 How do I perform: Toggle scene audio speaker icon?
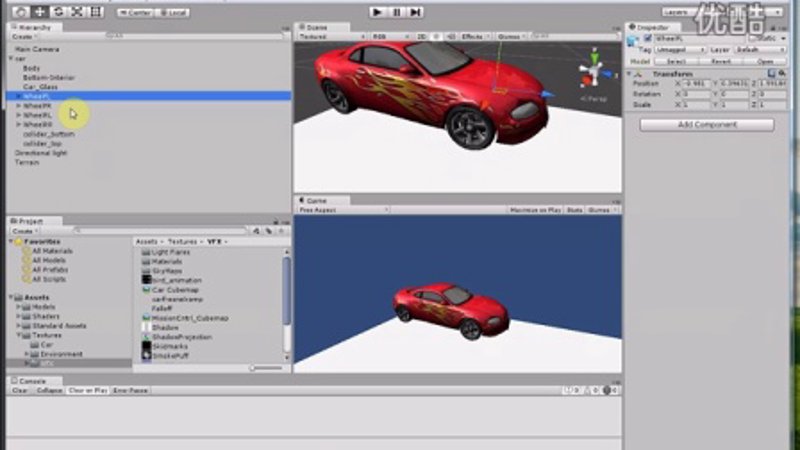point(451,37)
